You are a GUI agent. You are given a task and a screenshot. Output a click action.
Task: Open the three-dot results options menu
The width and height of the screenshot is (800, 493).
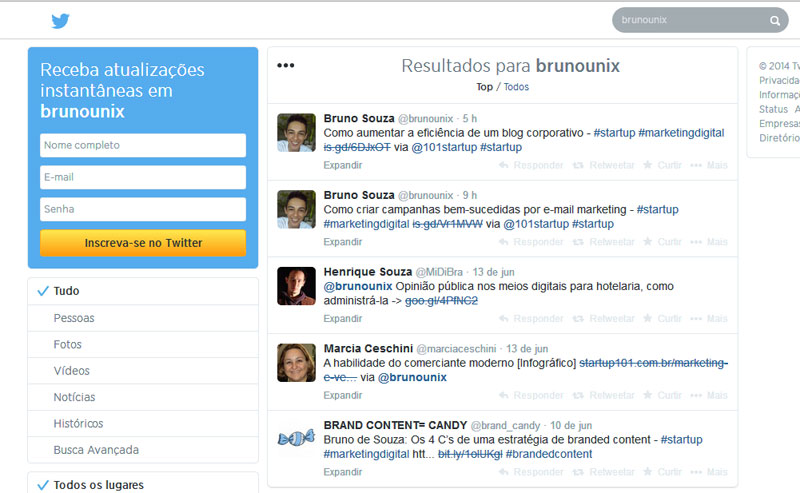tap(286, 66)
